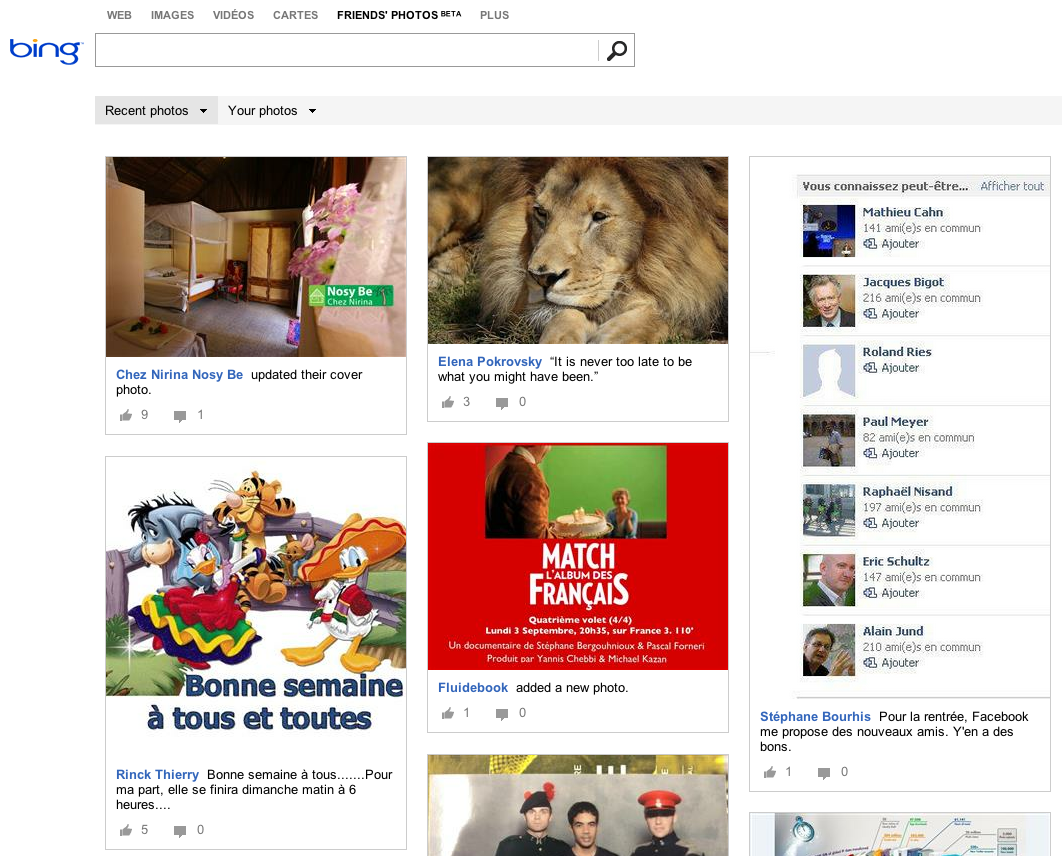This screenshot has height=856, width=1062.
Task: Click the name Eric Schultz
Action: pos(896,561)
